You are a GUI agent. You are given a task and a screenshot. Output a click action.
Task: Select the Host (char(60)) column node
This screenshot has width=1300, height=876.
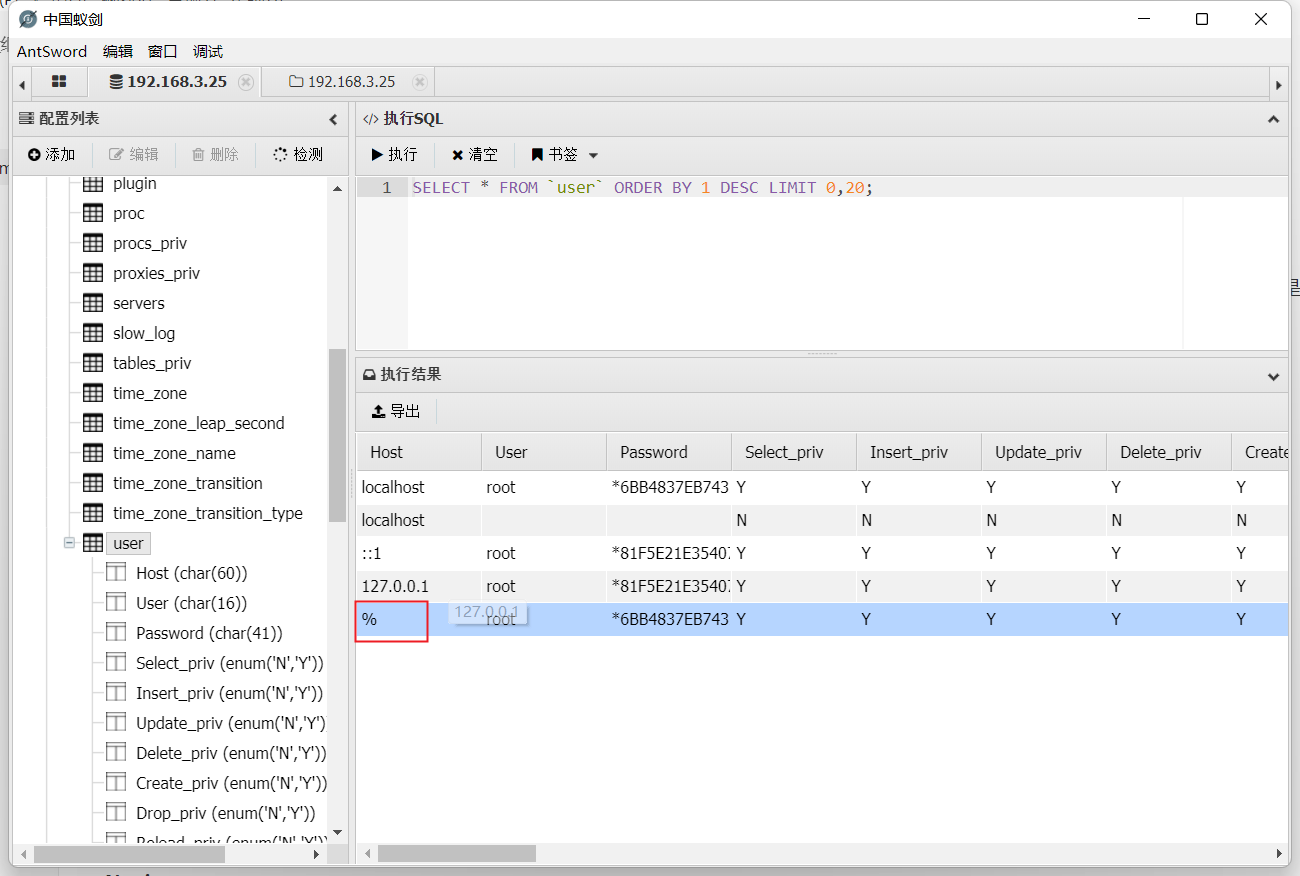coord(191,573)
